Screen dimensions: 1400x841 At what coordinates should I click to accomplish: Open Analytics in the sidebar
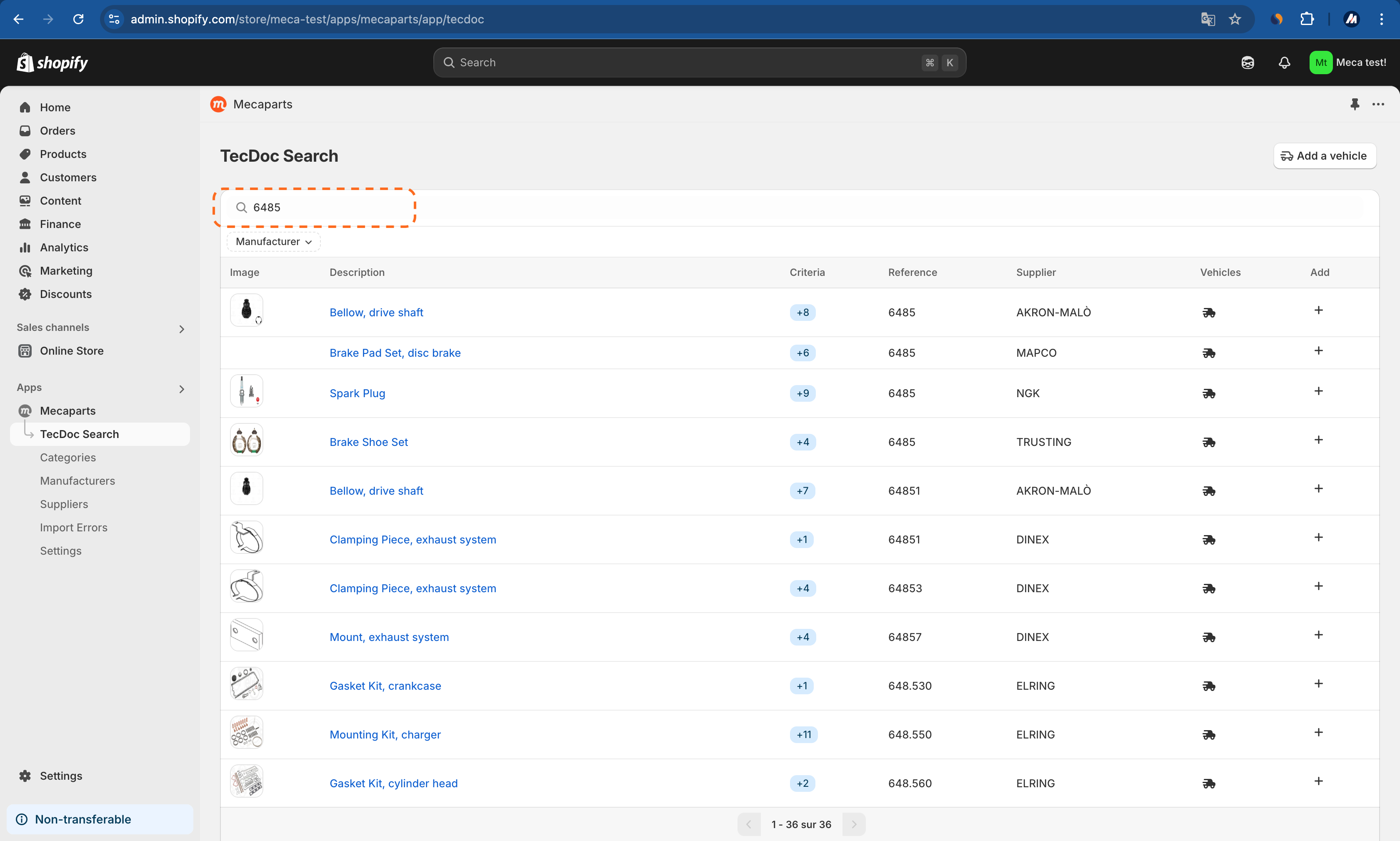click(x=64, y=248)
